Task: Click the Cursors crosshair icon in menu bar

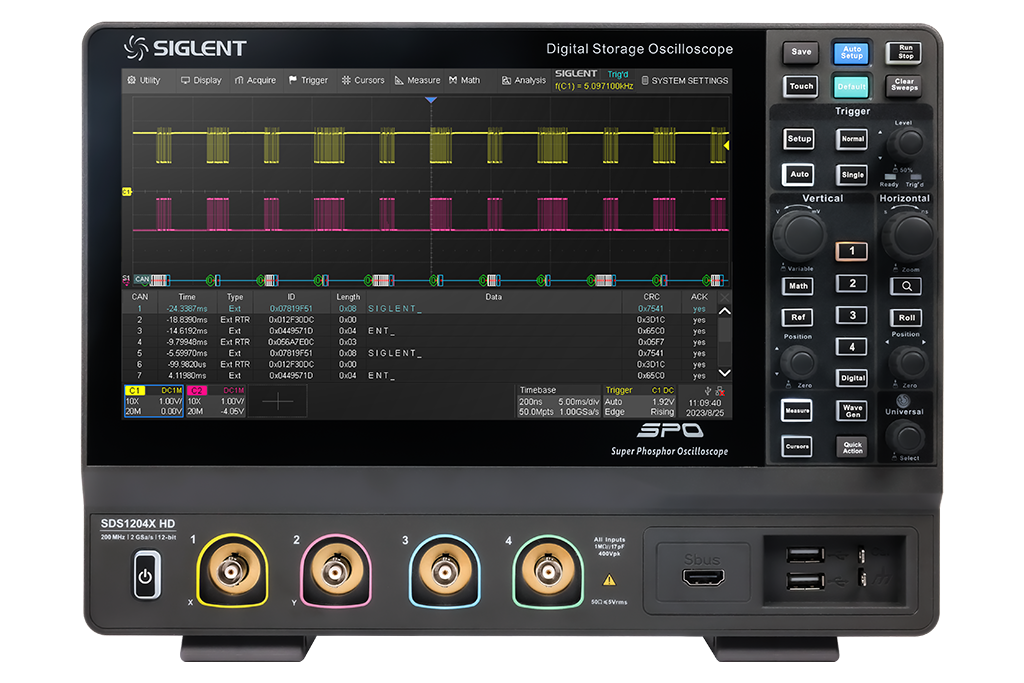Action: pyautogui.click(x=344, y=81)
